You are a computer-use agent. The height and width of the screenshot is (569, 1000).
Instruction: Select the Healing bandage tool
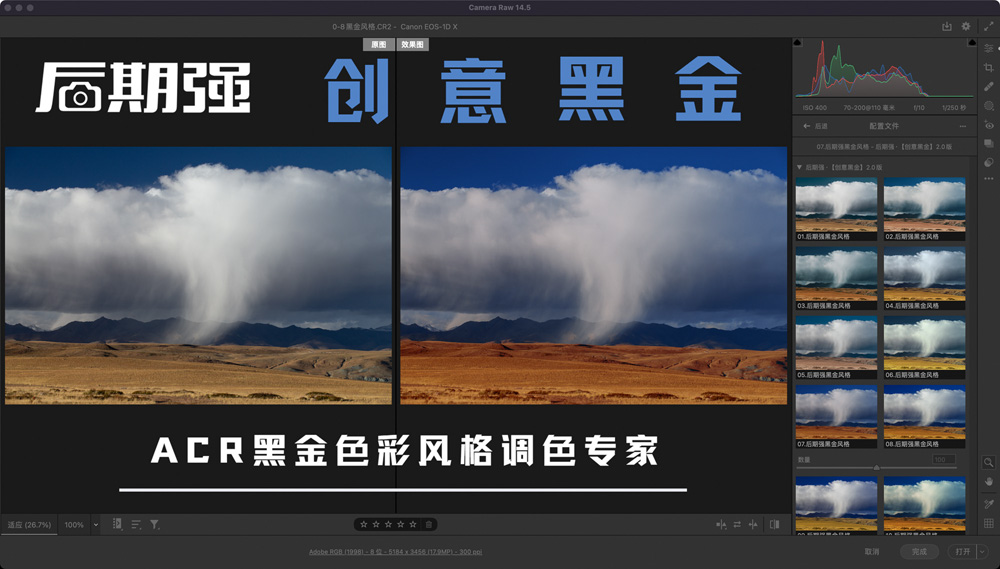989,87
